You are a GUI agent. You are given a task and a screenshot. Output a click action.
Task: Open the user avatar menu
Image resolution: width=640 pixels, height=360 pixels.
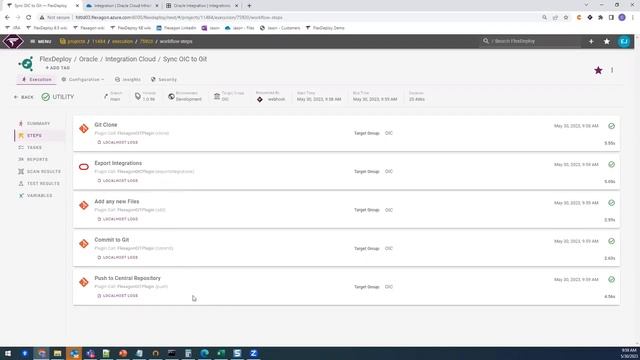624,42
